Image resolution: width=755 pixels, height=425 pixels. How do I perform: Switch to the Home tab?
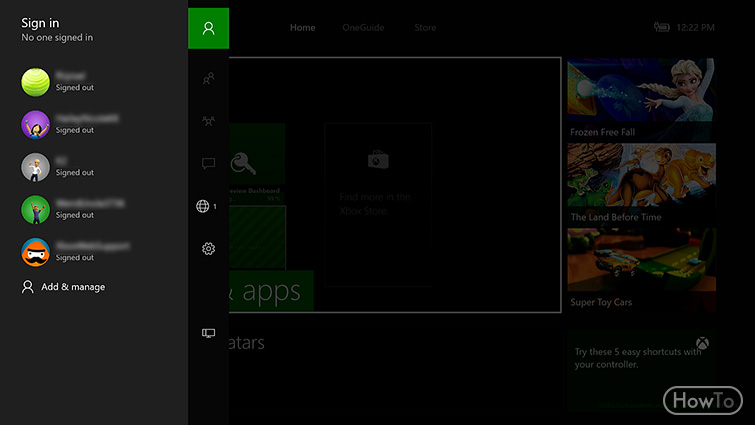pos(302,27)
